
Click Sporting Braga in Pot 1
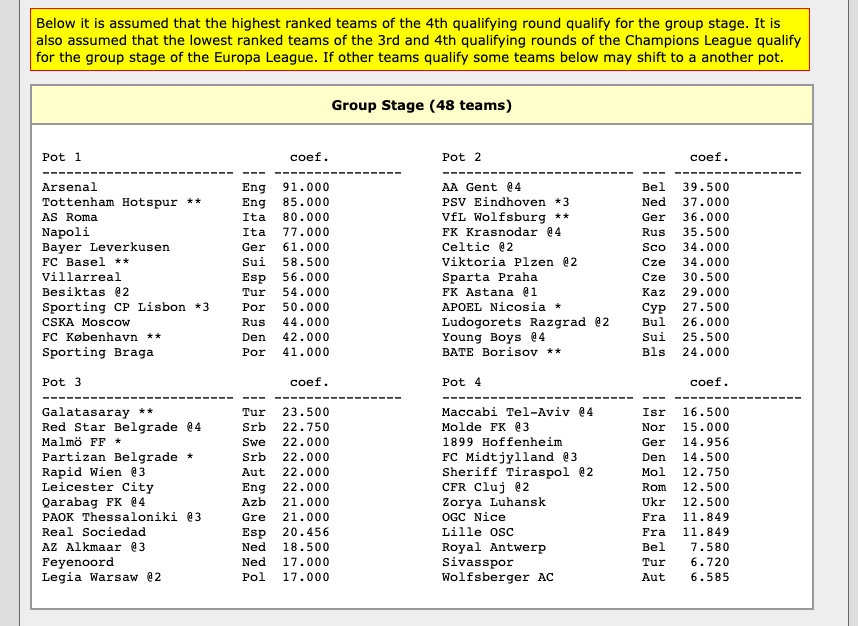coord(98,352)
